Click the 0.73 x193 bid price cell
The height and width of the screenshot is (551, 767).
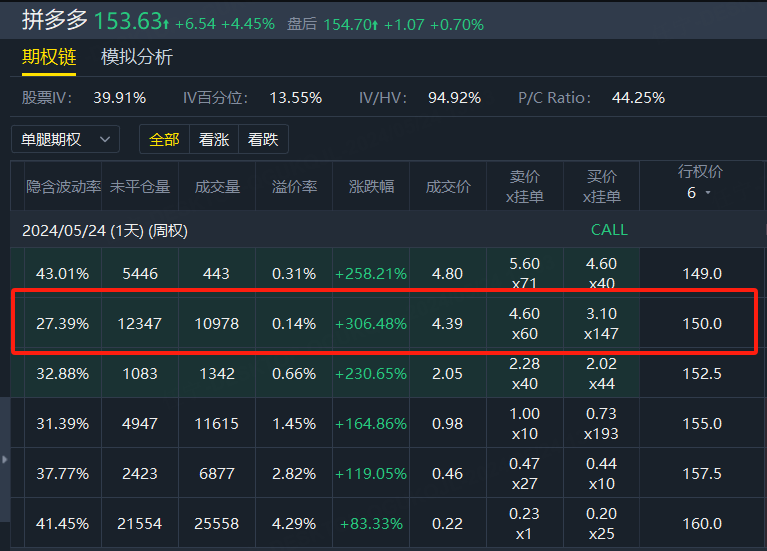click(x=601, y=423)
